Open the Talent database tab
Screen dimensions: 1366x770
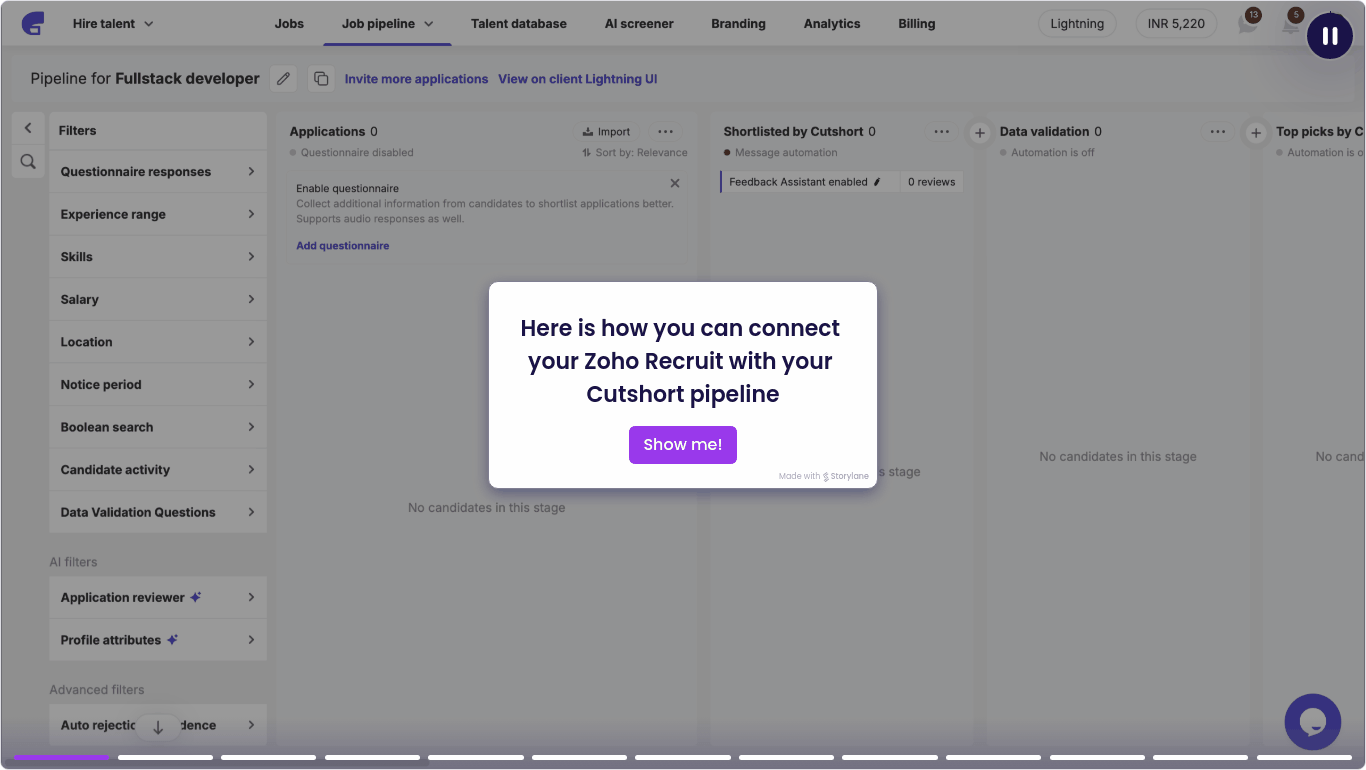519,23
